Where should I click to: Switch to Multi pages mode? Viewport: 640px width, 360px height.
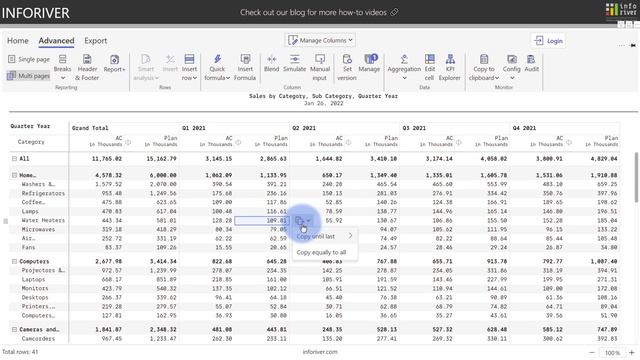pyautogui.click(x=29, y=76)
